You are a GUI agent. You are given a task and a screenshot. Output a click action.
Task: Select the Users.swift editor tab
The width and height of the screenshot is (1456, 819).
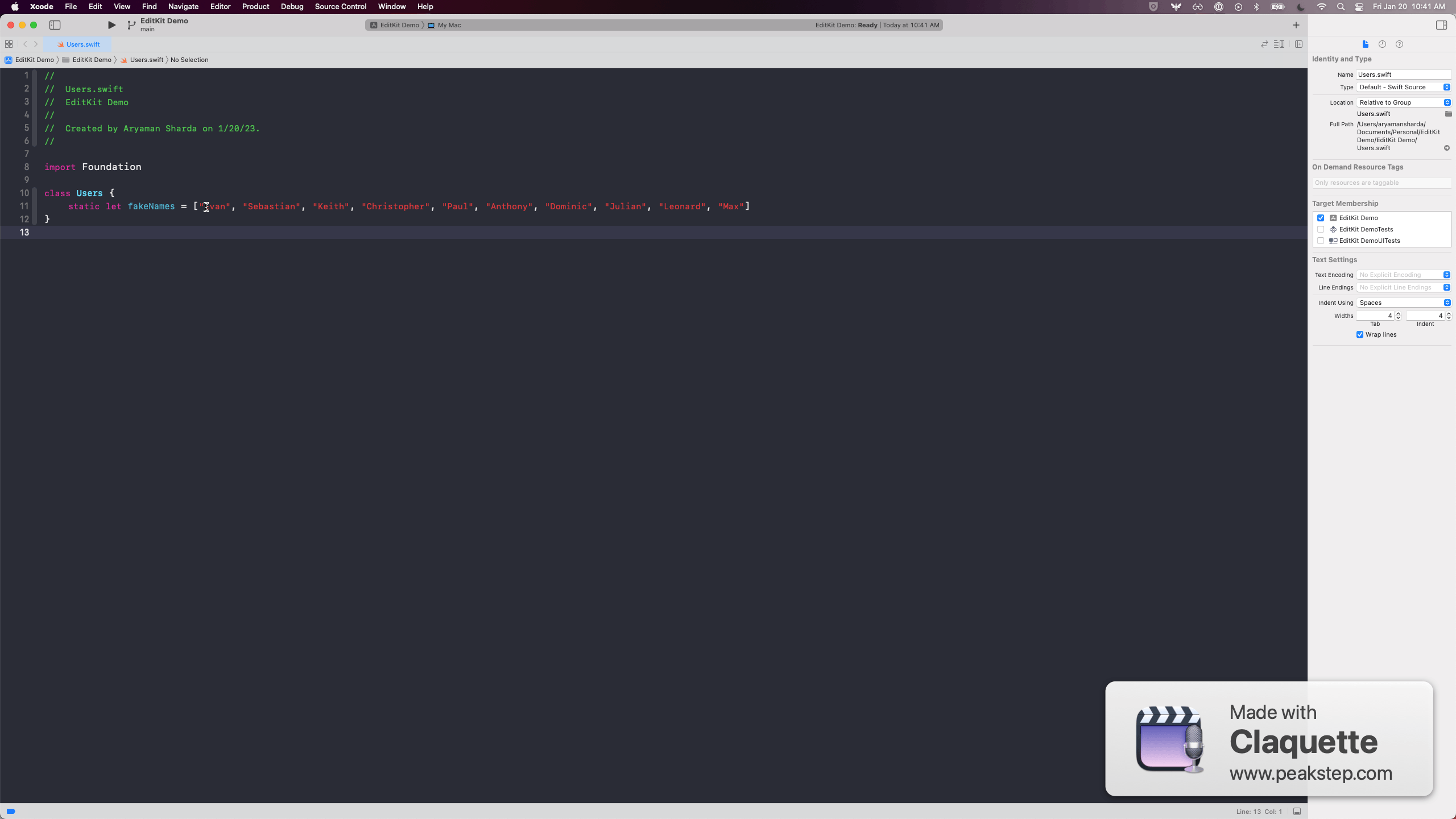80,44
